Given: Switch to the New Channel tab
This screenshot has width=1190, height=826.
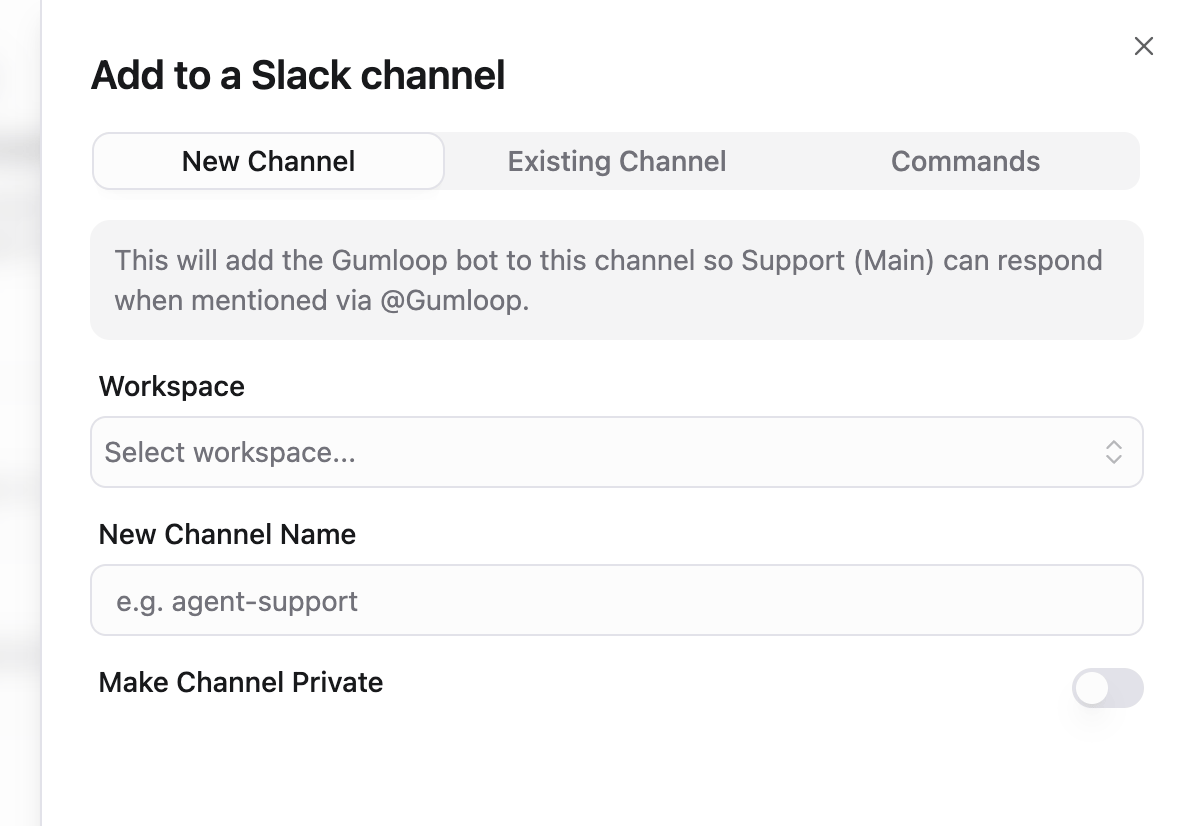Looking at the screenshot, I should 268,161.
